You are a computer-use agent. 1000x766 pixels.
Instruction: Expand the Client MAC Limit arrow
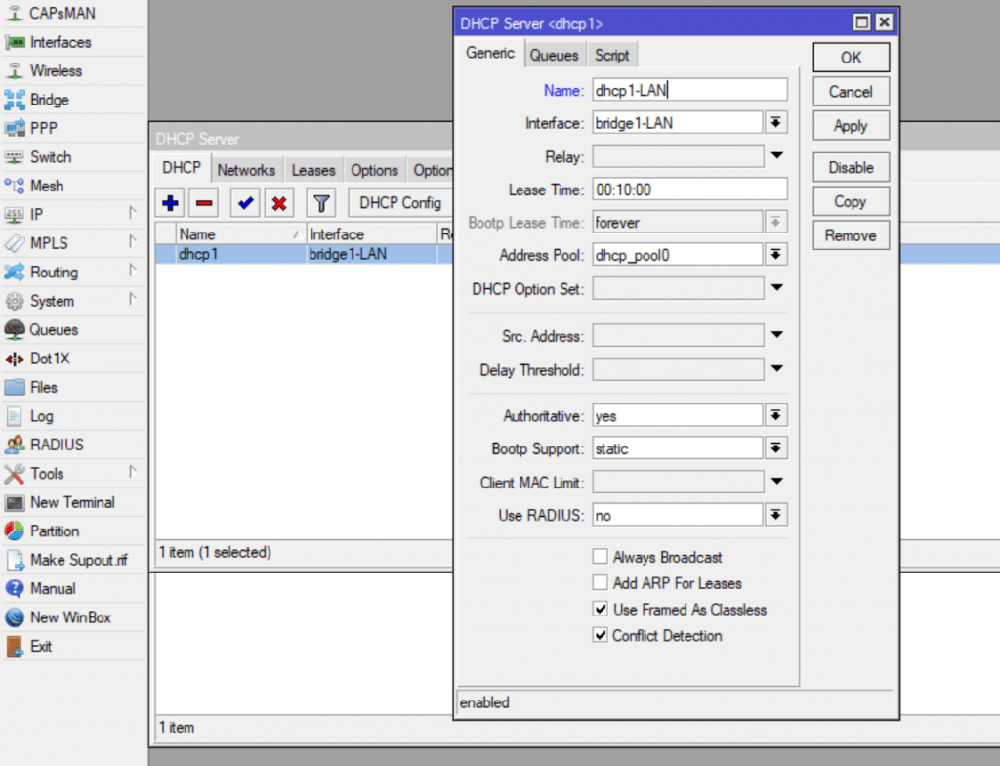tap(777, 482)
